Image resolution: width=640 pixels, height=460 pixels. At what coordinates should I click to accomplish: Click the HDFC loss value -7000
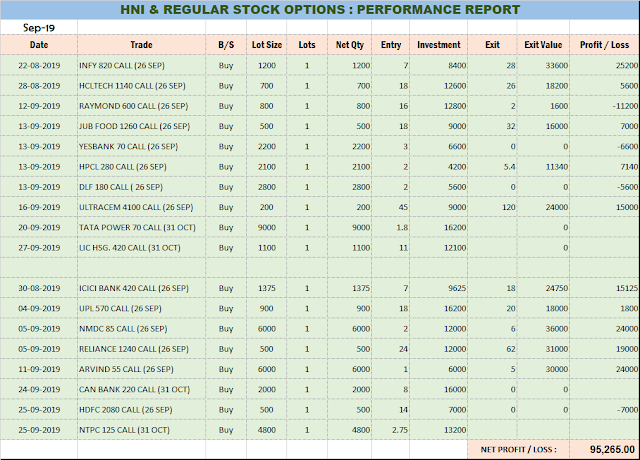(x=628, y=410)
